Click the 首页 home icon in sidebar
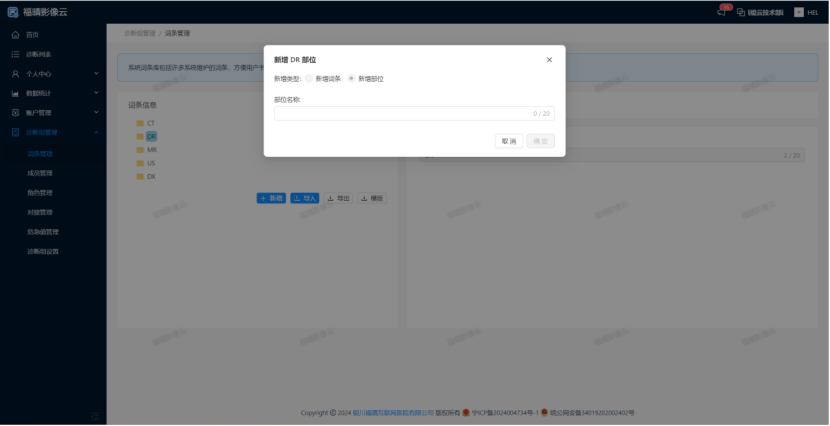The height and width of the screenshot is (426, 830). click(15, 34)
